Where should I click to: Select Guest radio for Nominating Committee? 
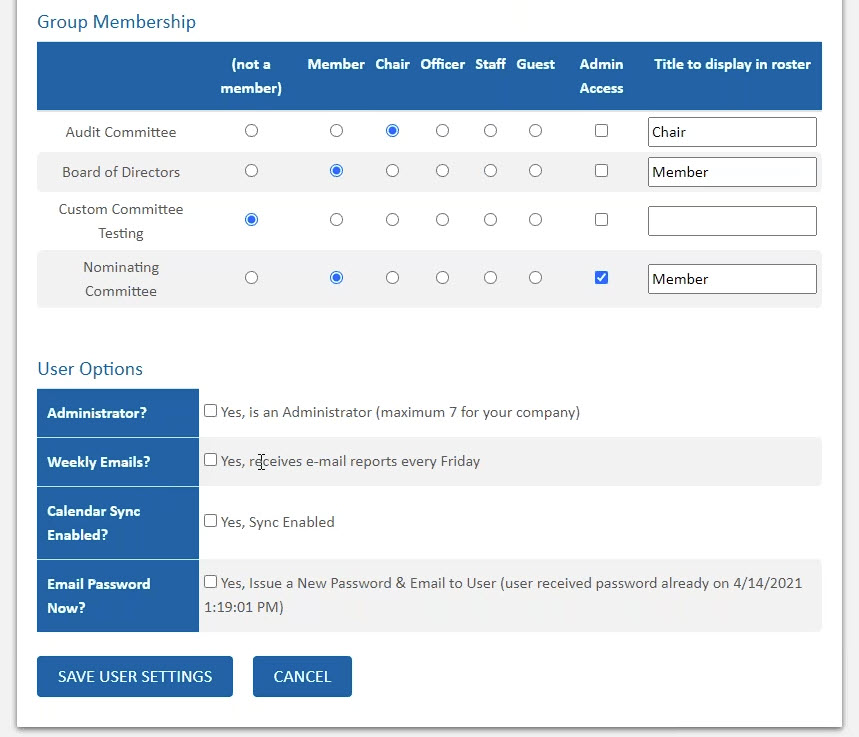pyautogui.click(x=535, y=278)
